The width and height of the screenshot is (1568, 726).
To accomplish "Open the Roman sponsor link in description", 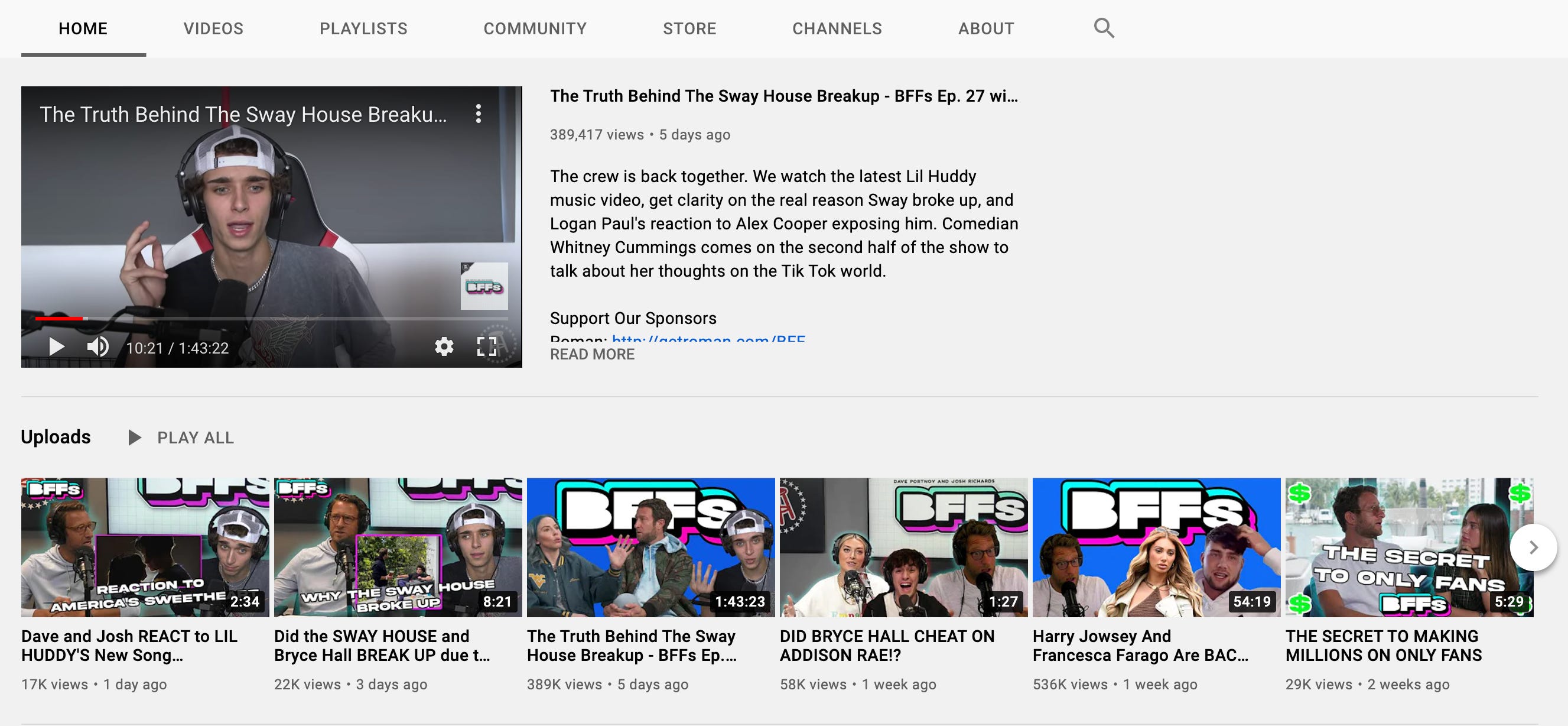I will (708, 338).
